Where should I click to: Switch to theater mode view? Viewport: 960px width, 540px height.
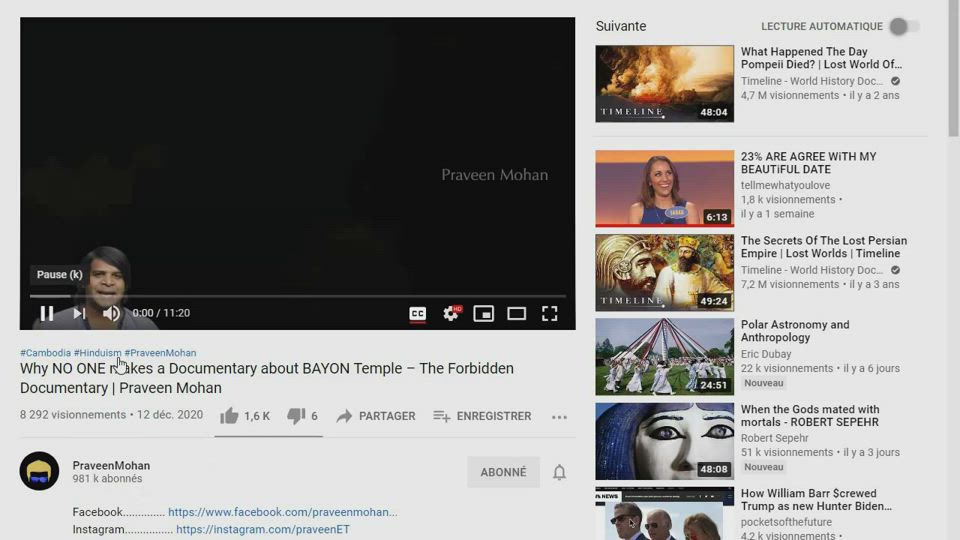(x=517, y=313)
